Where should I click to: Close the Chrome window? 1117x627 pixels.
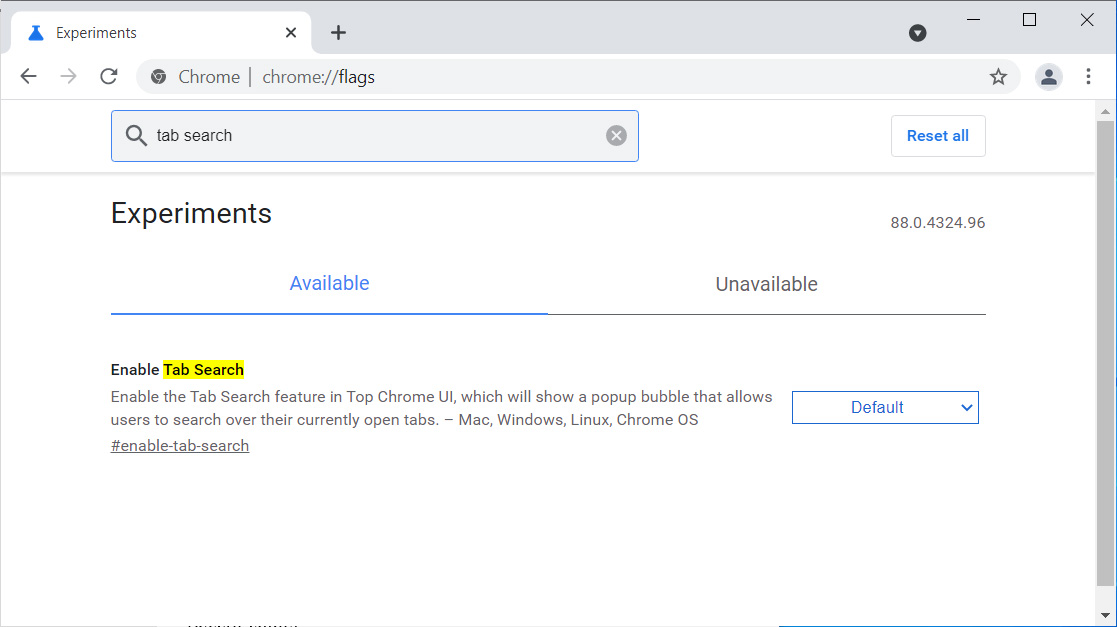point(1086,20)
